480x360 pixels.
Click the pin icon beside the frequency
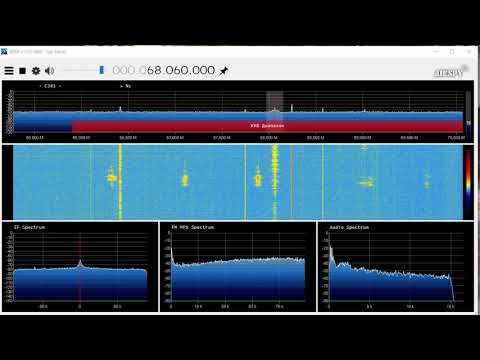(224, 71)
